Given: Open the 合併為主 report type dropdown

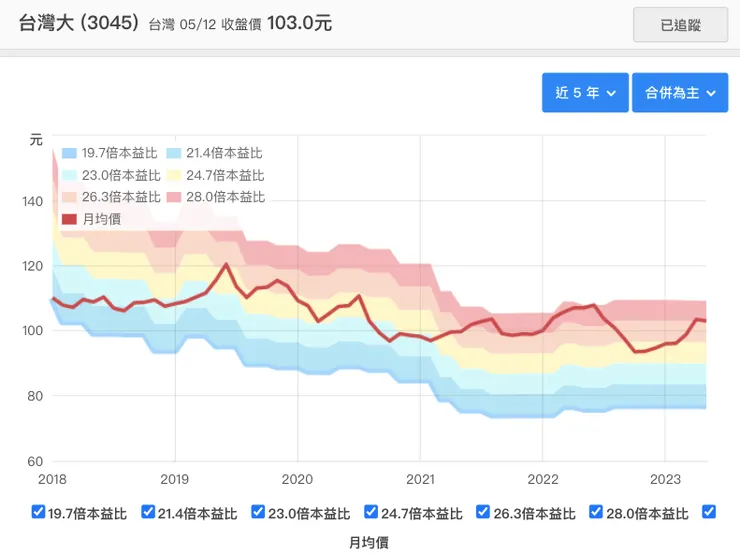Looking at the screenshot, I should pyautogui.click(x=680, y=93).
